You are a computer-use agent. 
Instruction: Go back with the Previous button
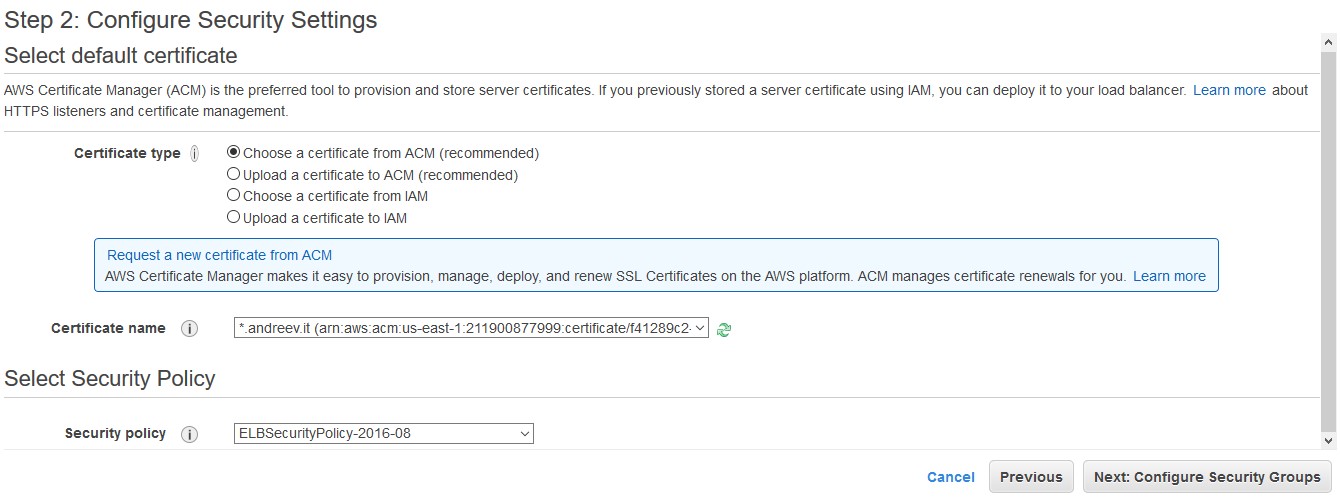tap(1031, 477)
